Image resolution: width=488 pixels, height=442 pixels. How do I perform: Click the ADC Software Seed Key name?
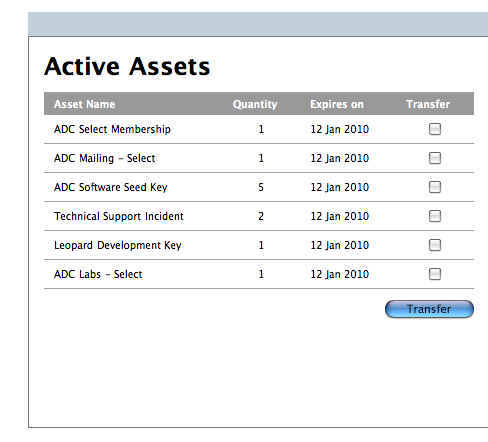point(111,187)
